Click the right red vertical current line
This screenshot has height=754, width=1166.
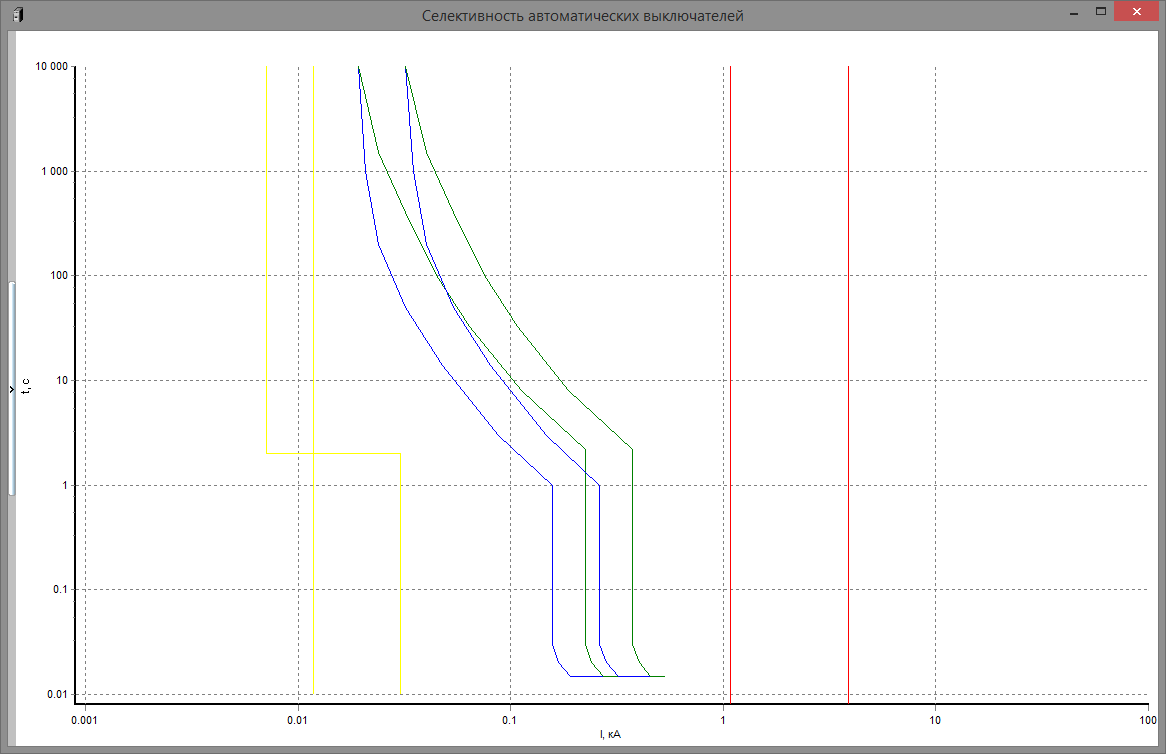coord(848,384)
